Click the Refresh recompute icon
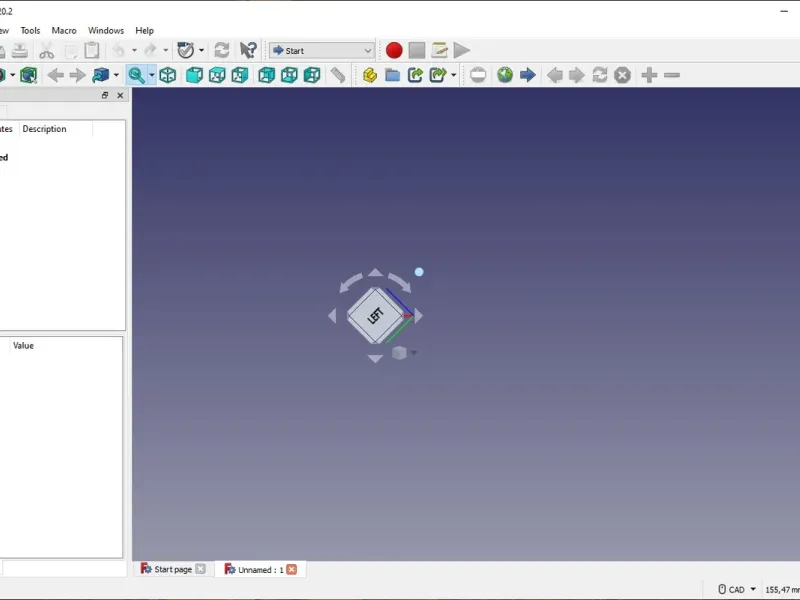The height and width of the screenshot is (600, 800). point(221,50)
